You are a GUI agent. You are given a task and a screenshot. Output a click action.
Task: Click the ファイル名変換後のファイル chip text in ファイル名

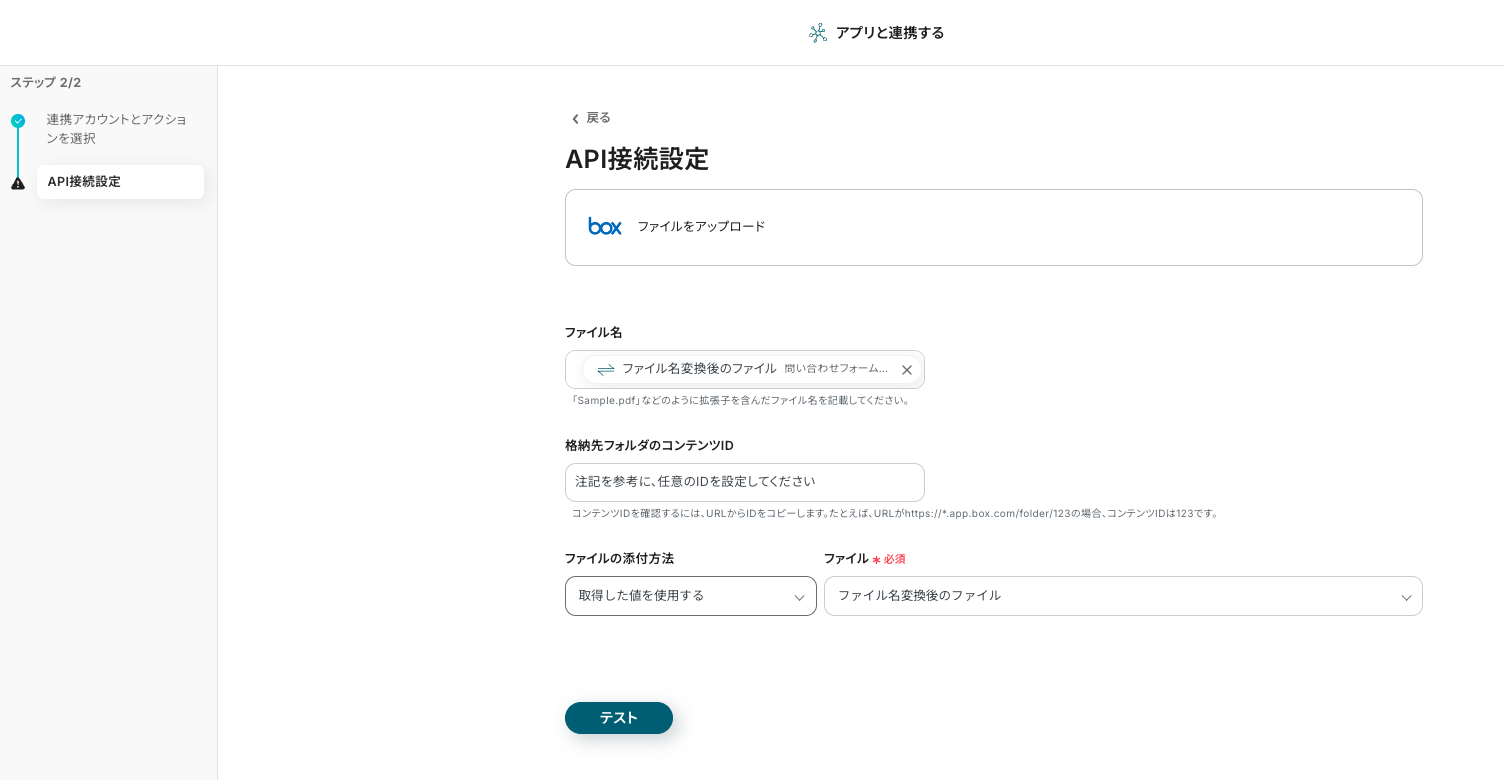point(699,369)
